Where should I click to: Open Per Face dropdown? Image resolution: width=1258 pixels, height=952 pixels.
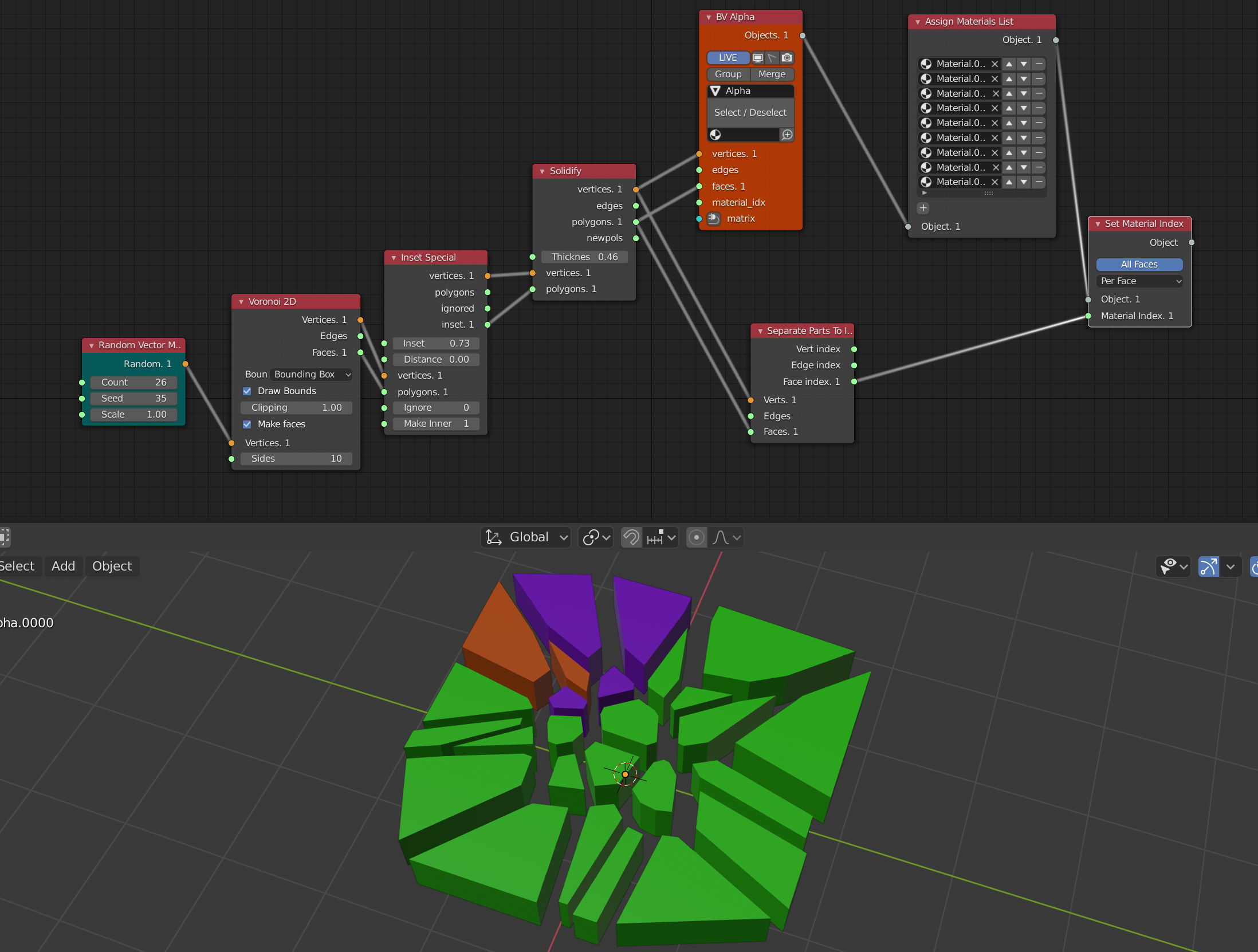1139,281
